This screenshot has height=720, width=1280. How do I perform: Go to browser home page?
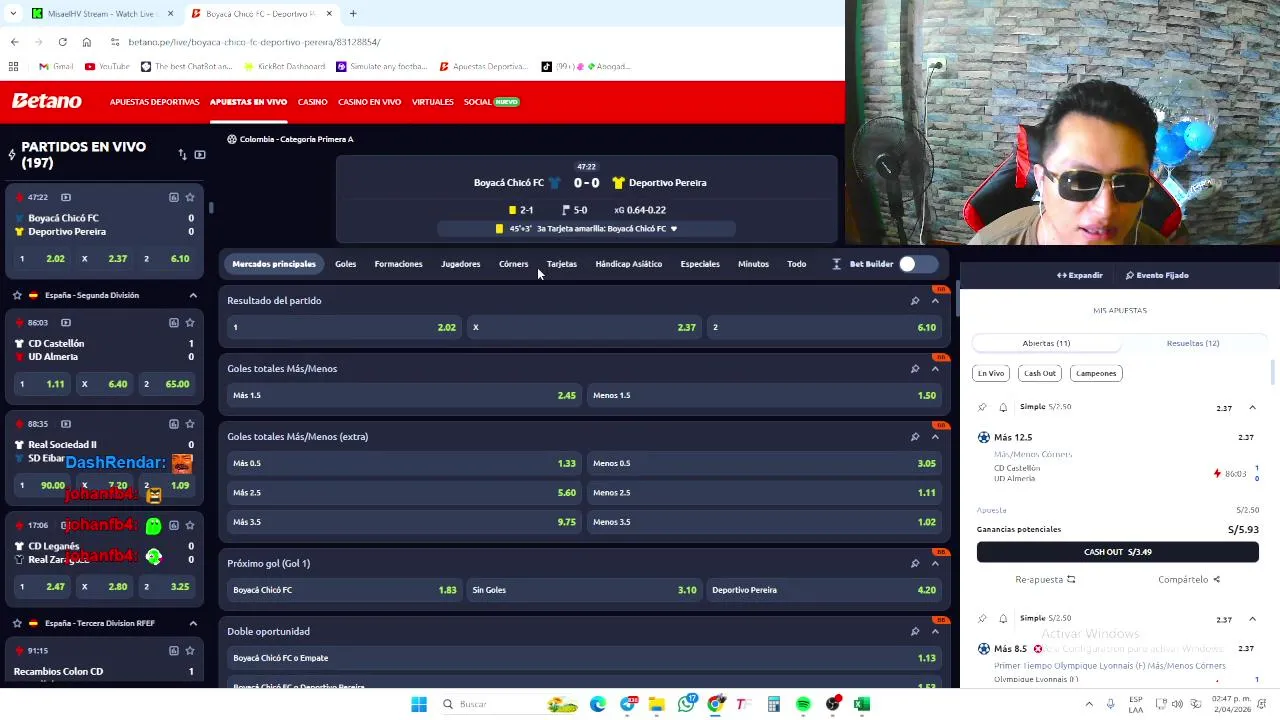87,42
